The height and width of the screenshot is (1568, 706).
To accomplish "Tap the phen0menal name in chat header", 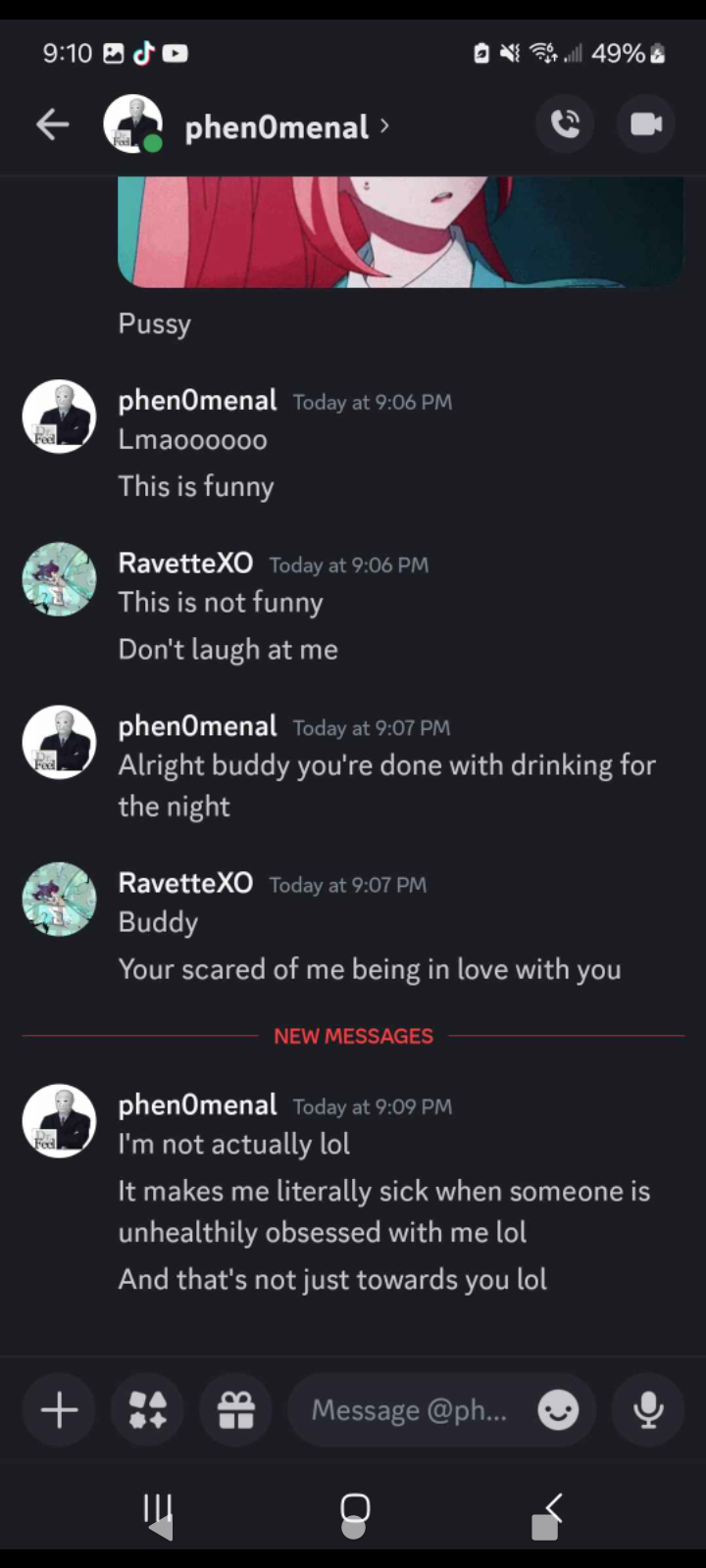I will (276, 126).
